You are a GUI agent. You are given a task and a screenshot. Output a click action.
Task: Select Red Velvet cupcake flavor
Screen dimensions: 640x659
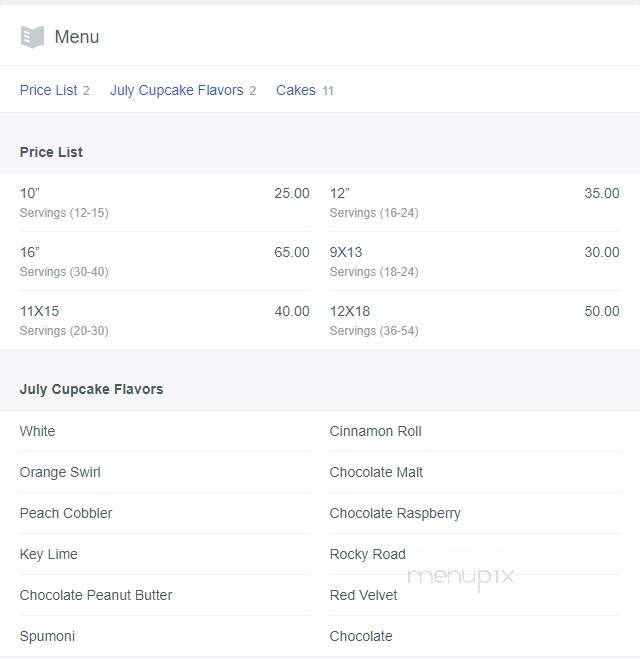474,595
